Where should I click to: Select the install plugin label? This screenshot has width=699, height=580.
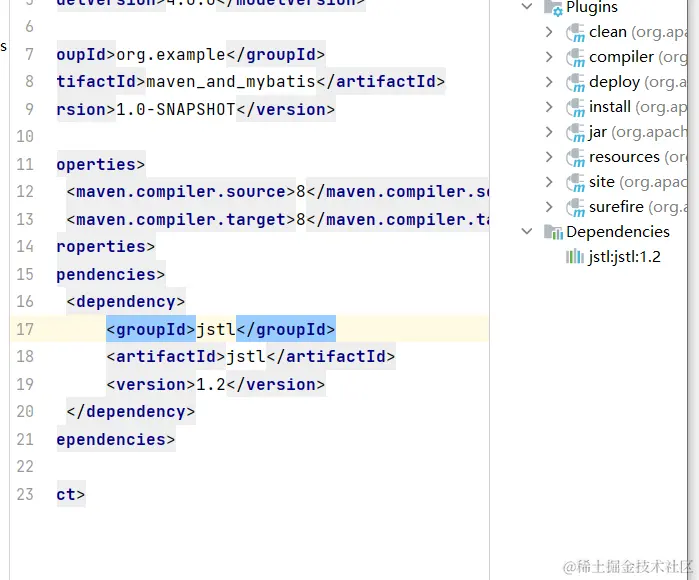click(610, 107)
